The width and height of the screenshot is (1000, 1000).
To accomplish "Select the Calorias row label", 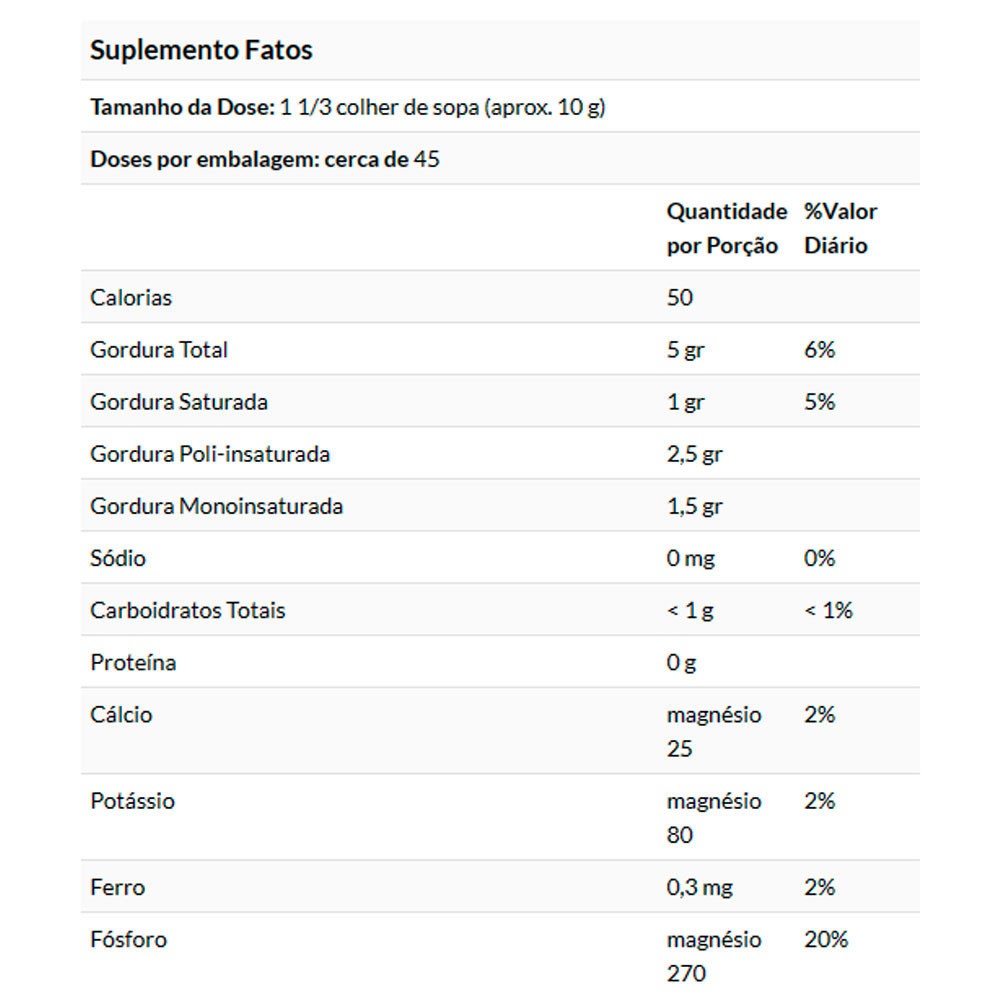I will 131,298.
